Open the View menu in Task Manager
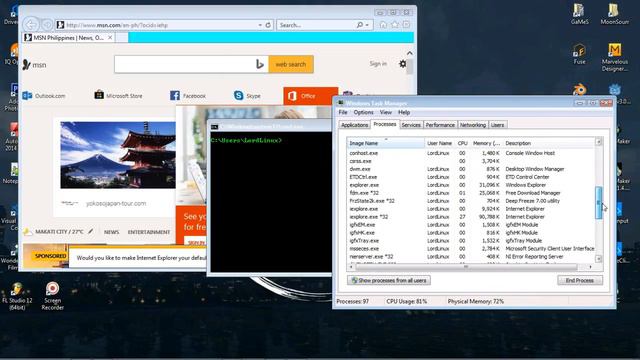Screen dimensions: 640x360 (x=386, y=112)
